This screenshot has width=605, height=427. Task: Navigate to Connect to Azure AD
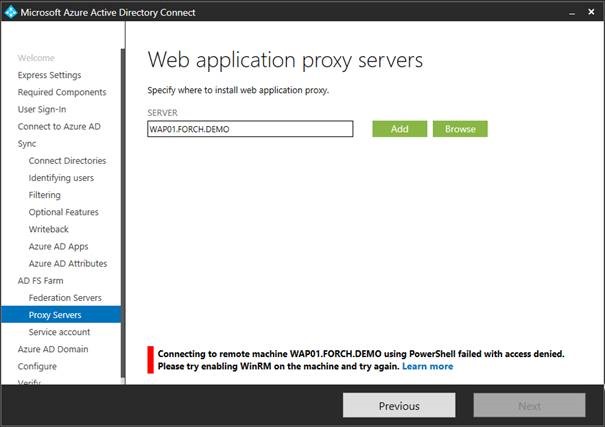59,127
